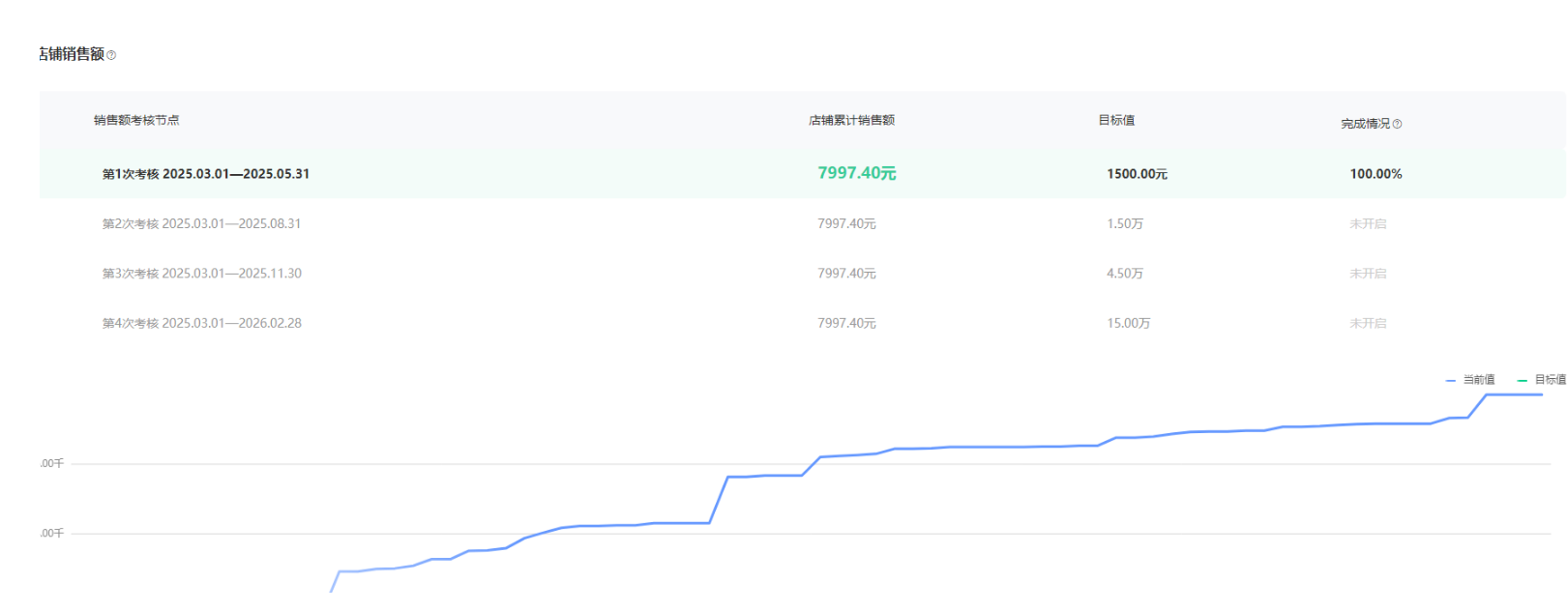The height and width of the screenshot is (612, 1568).
Task: Toggle the 当前值 legend series
Action: click(x=1470, y=380)
